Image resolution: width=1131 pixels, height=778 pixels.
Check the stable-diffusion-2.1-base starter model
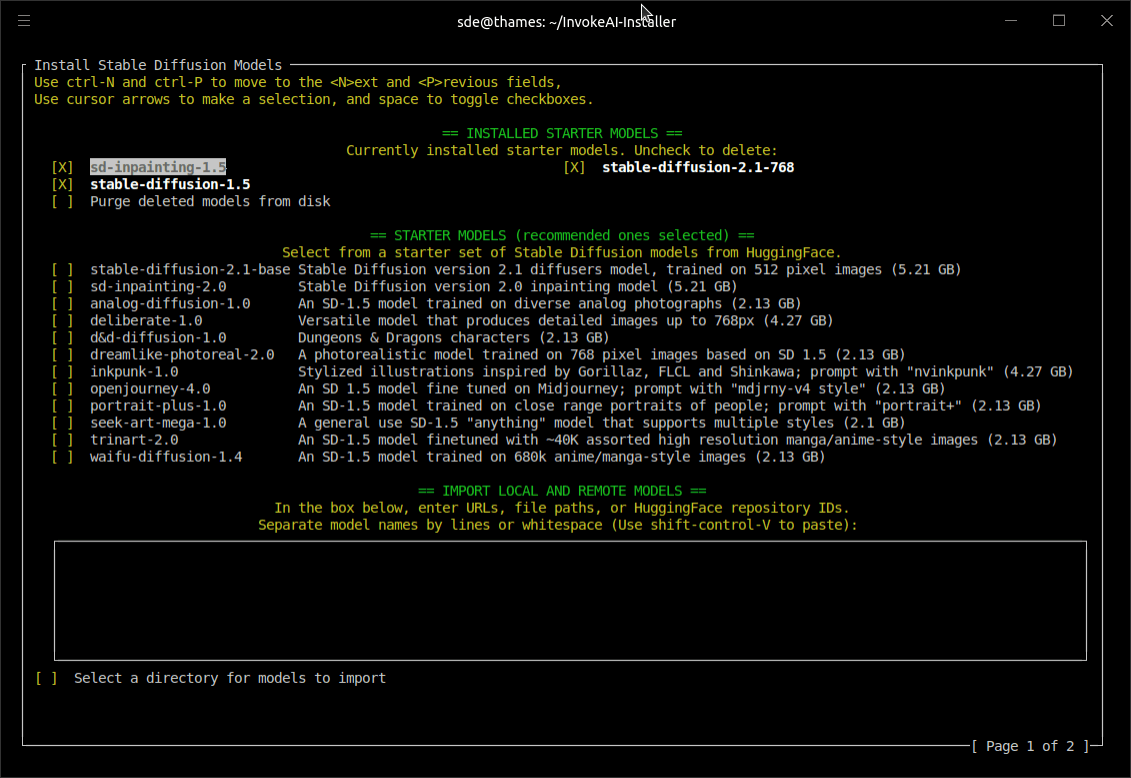point(62,270)
